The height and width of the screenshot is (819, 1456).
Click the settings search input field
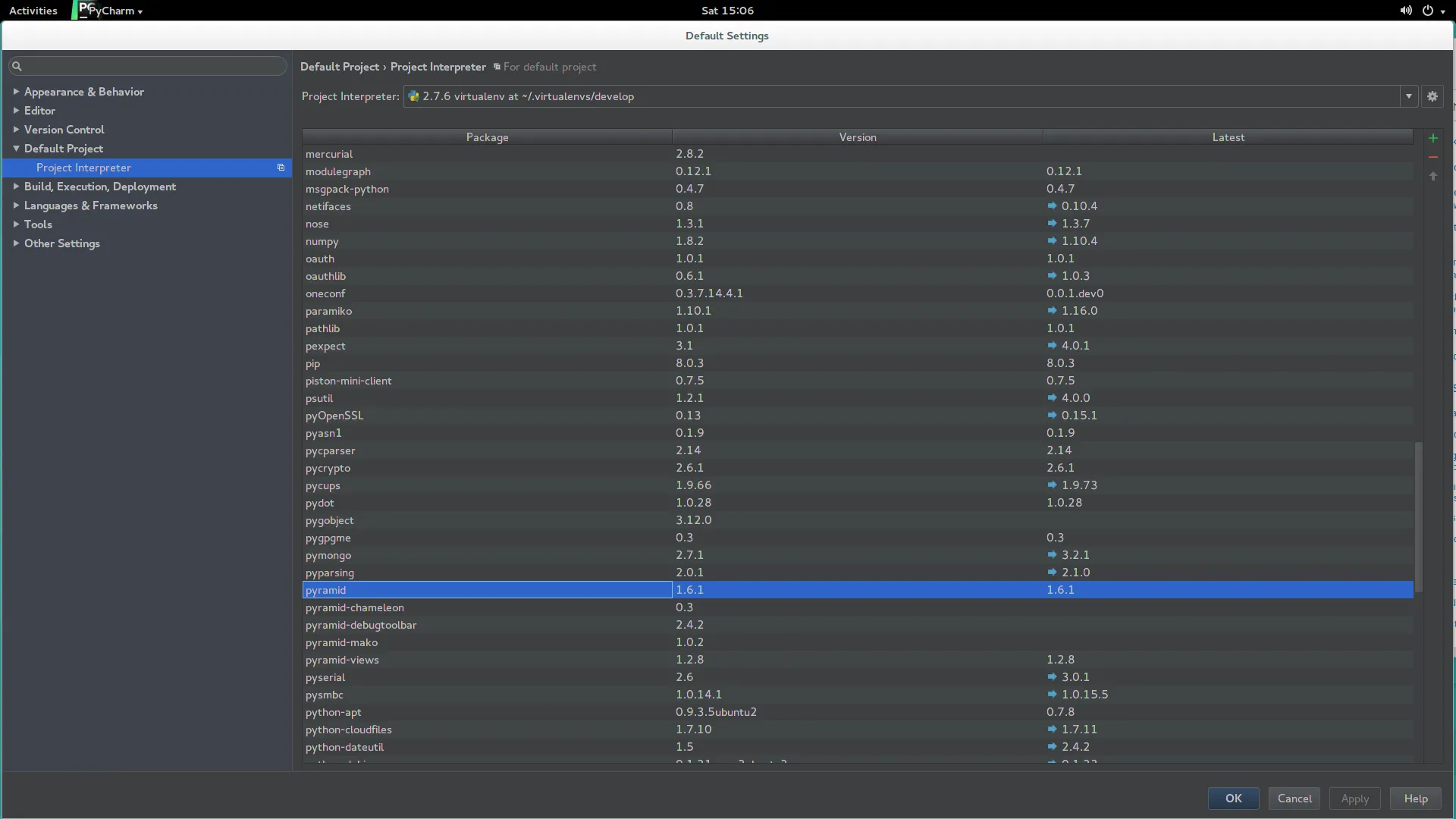(152, 67)
